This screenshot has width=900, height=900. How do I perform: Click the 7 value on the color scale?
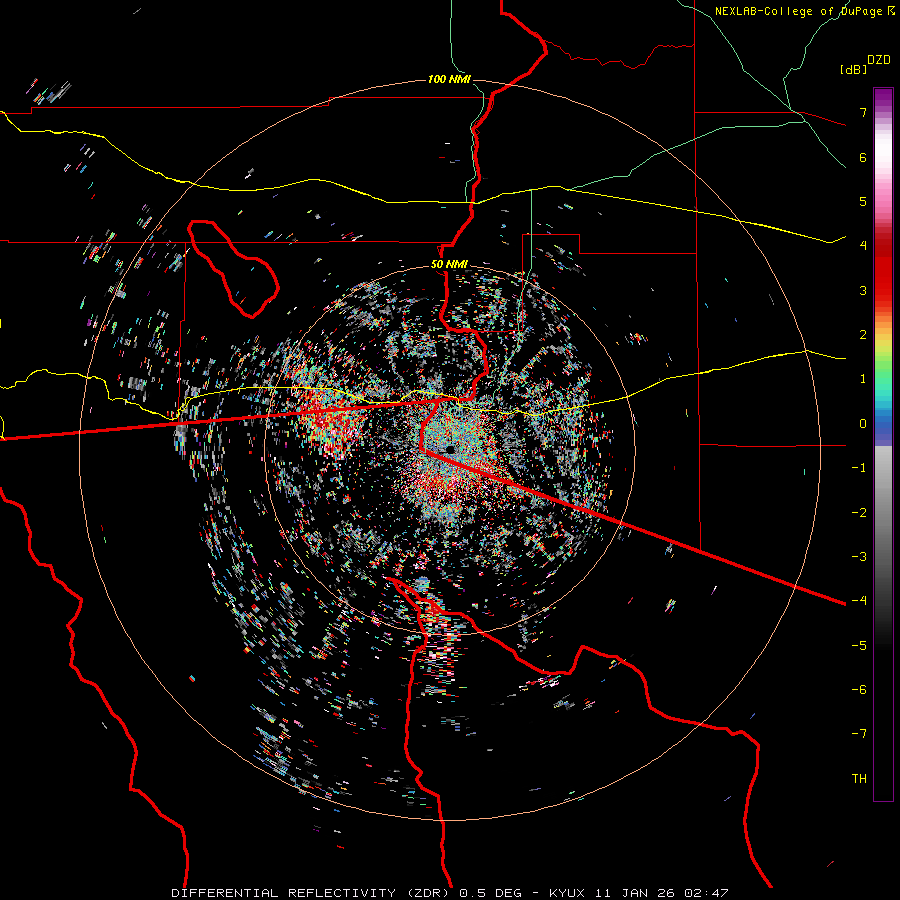(x=863, y=112)
